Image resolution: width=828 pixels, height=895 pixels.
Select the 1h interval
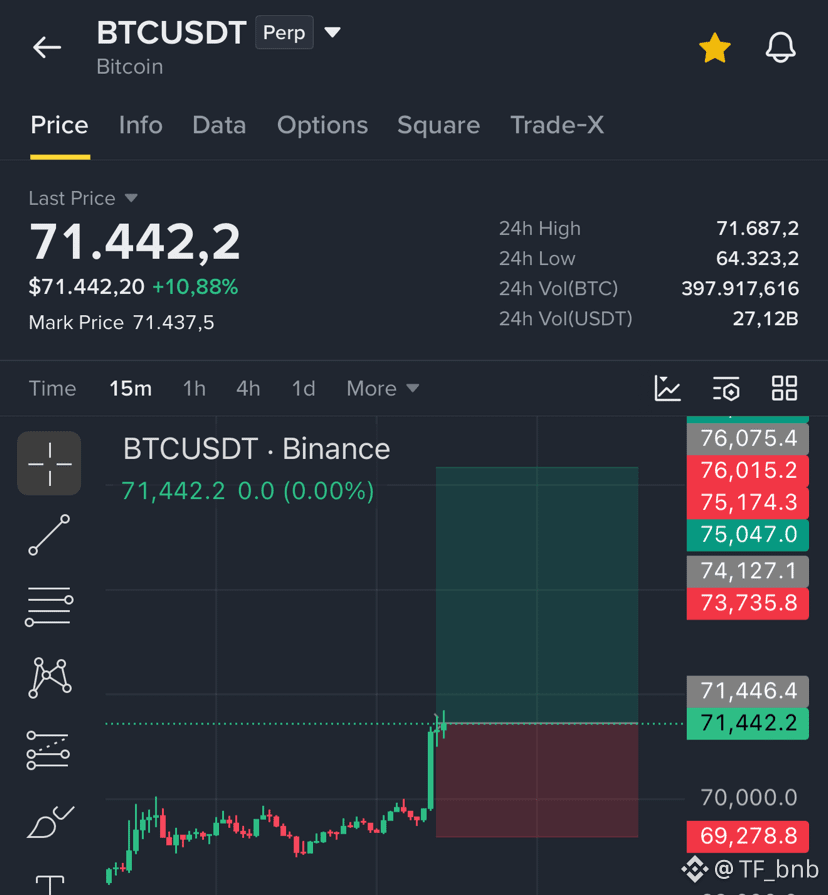pos(194,389)
